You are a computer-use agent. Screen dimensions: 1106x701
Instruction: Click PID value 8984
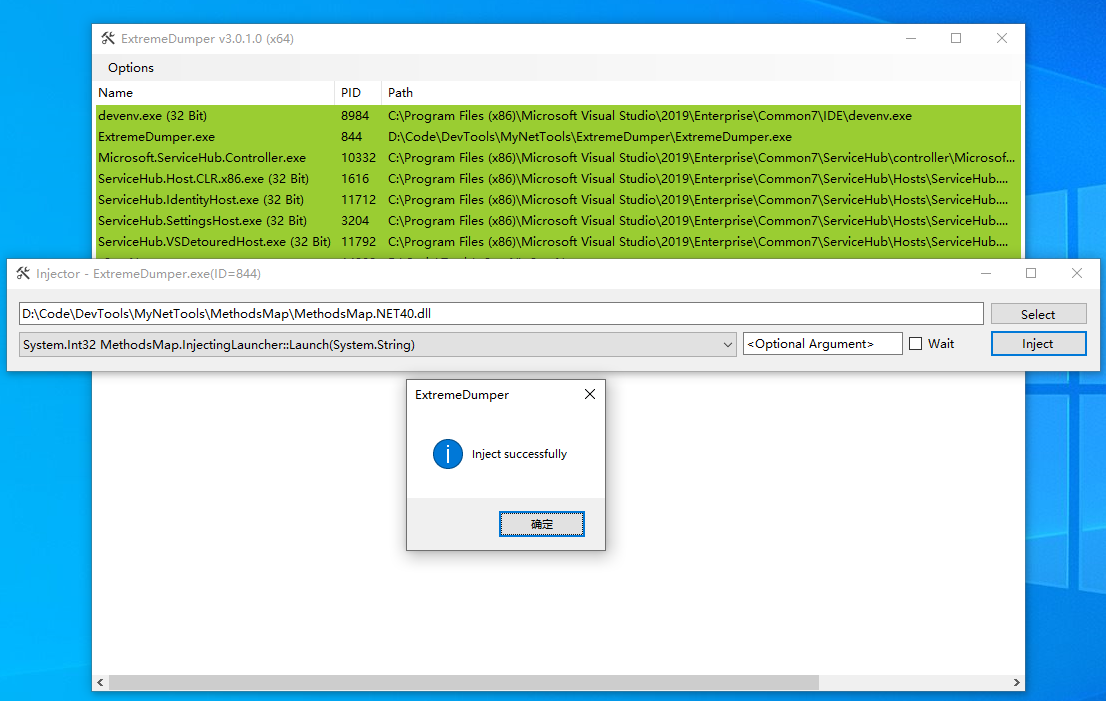click(355, 116)
